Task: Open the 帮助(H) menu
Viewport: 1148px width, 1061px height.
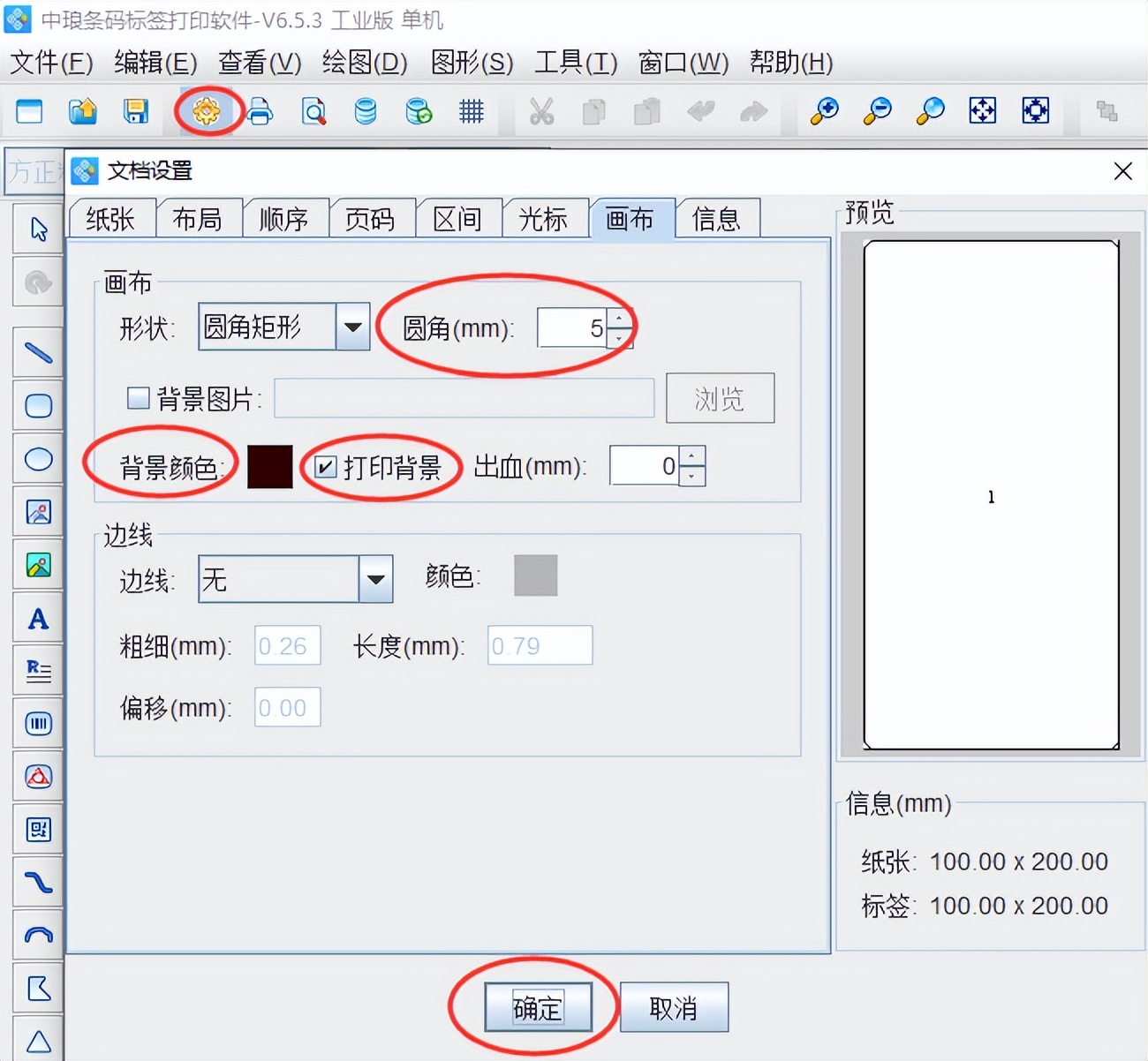Action: (x=791, y=63)
